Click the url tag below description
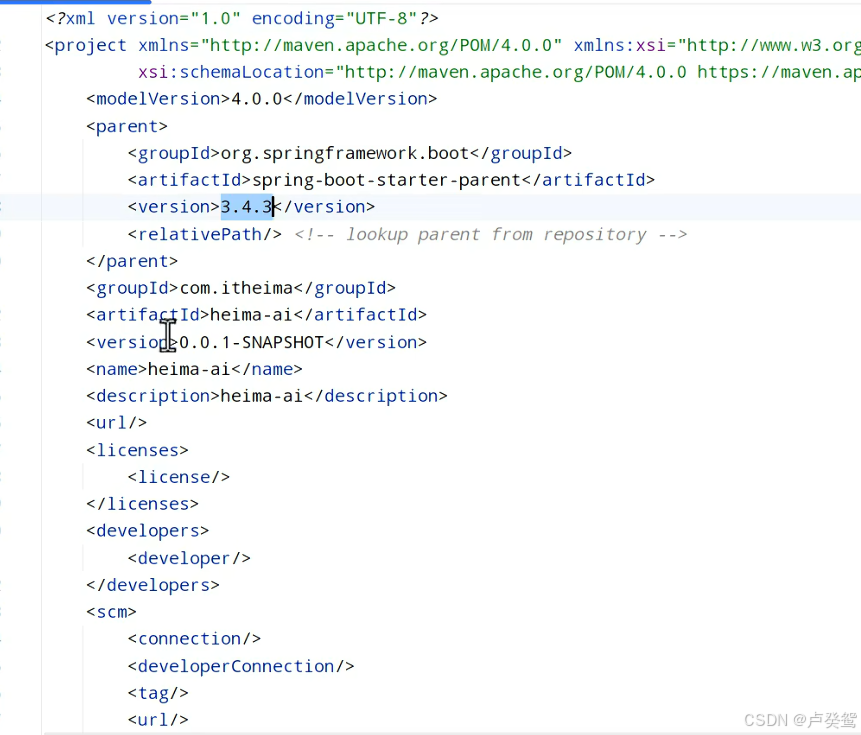The image size is (861, 735). [116, 423]
